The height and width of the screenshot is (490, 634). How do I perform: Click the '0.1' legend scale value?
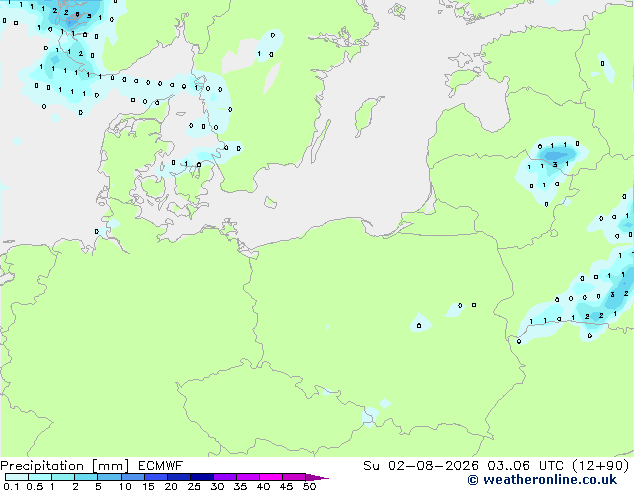[11, 486]
